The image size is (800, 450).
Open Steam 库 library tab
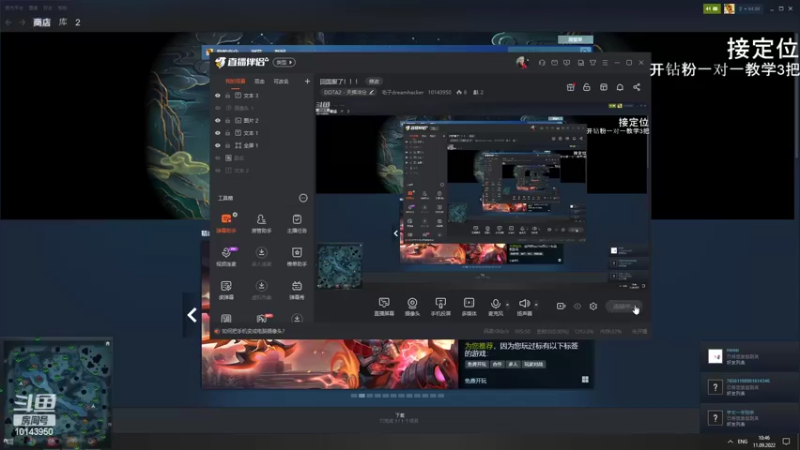tap(63, 22)
